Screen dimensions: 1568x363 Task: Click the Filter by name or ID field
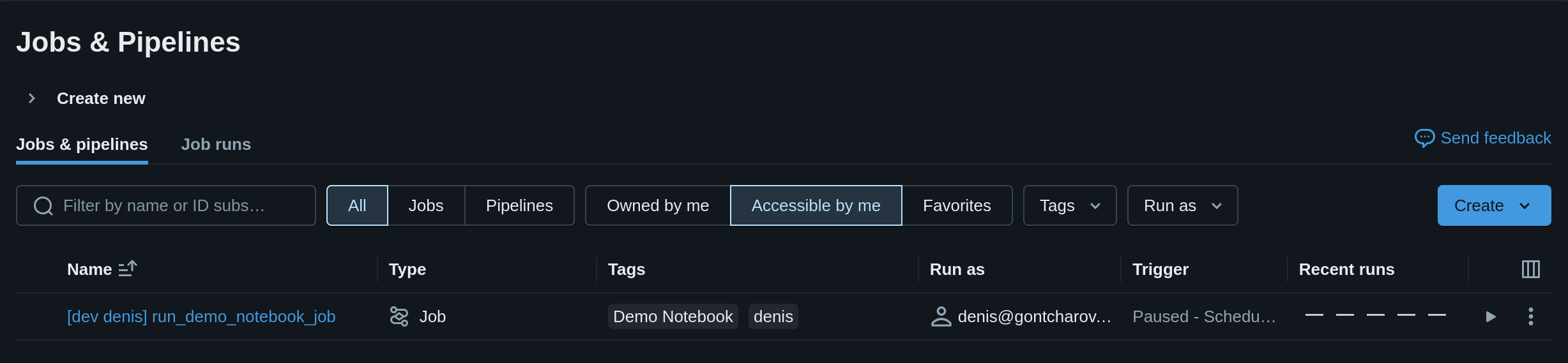click(166, 205)
